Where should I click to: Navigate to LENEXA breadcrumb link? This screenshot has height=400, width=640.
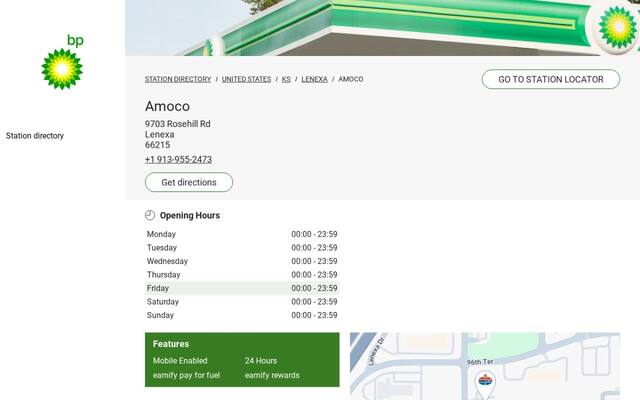click(314, 79)
